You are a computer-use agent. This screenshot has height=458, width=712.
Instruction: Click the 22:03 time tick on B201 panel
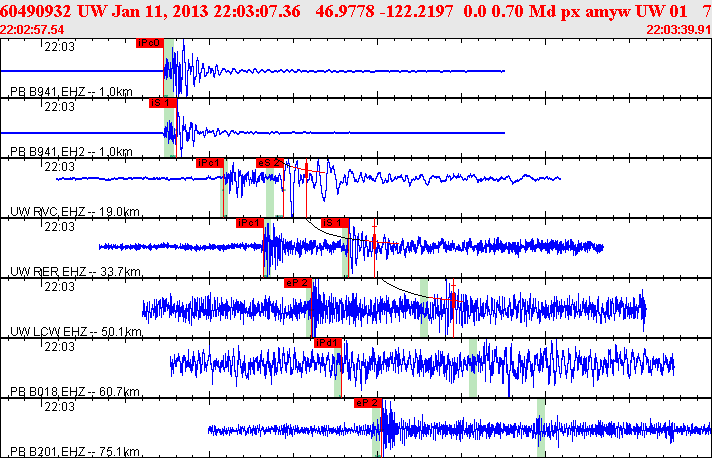tap(59, 406)
